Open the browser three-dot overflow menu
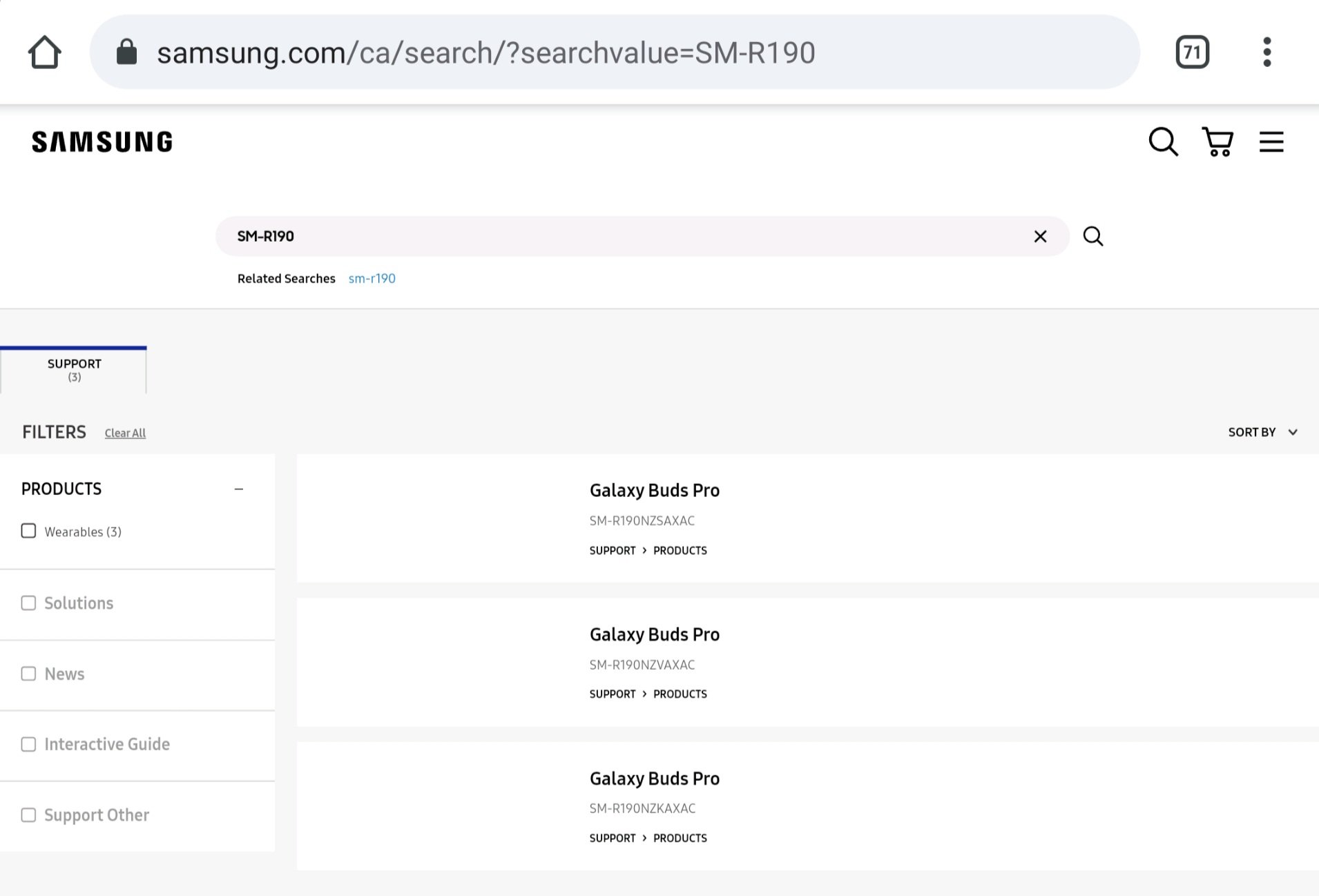Image resolution: width=1319 pixels, height=896 pixels. pyautogui.click(x=1267, y=52)
